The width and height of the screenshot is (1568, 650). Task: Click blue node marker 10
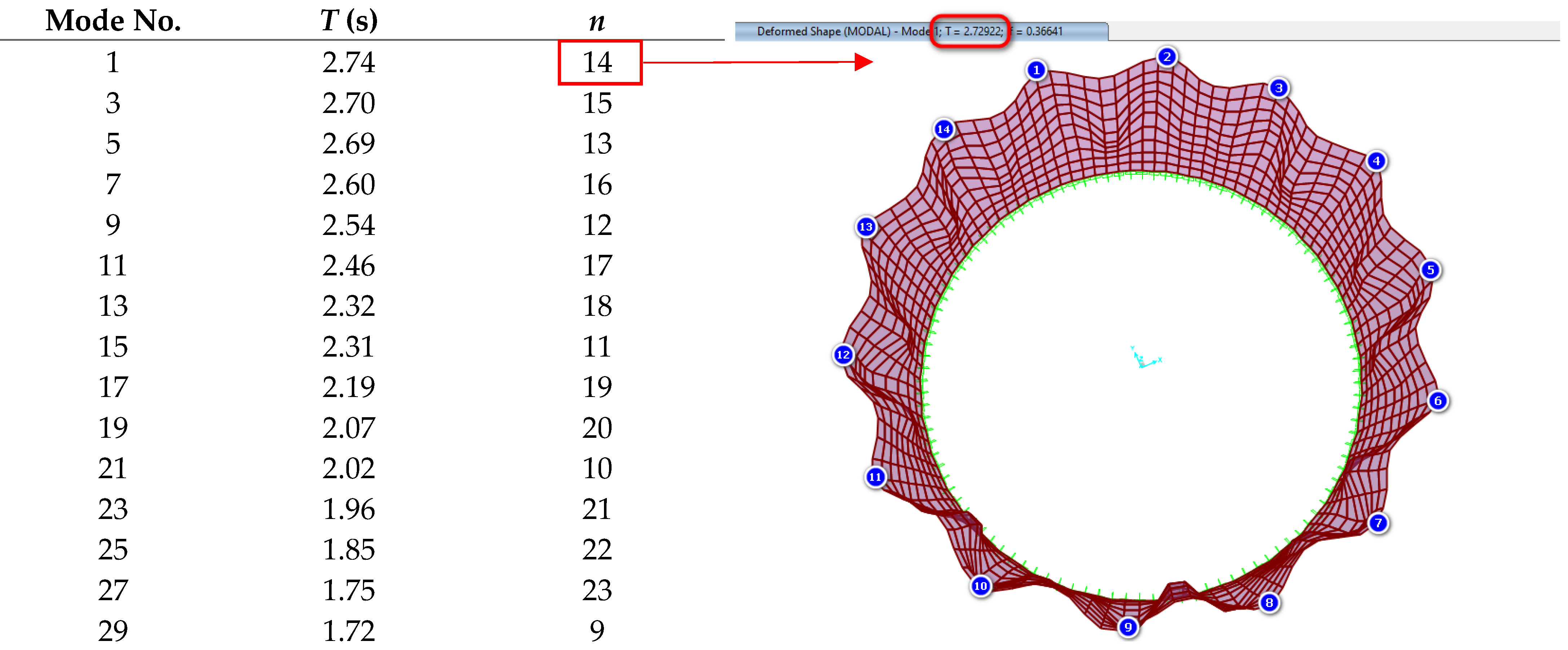tap(980, 586)
